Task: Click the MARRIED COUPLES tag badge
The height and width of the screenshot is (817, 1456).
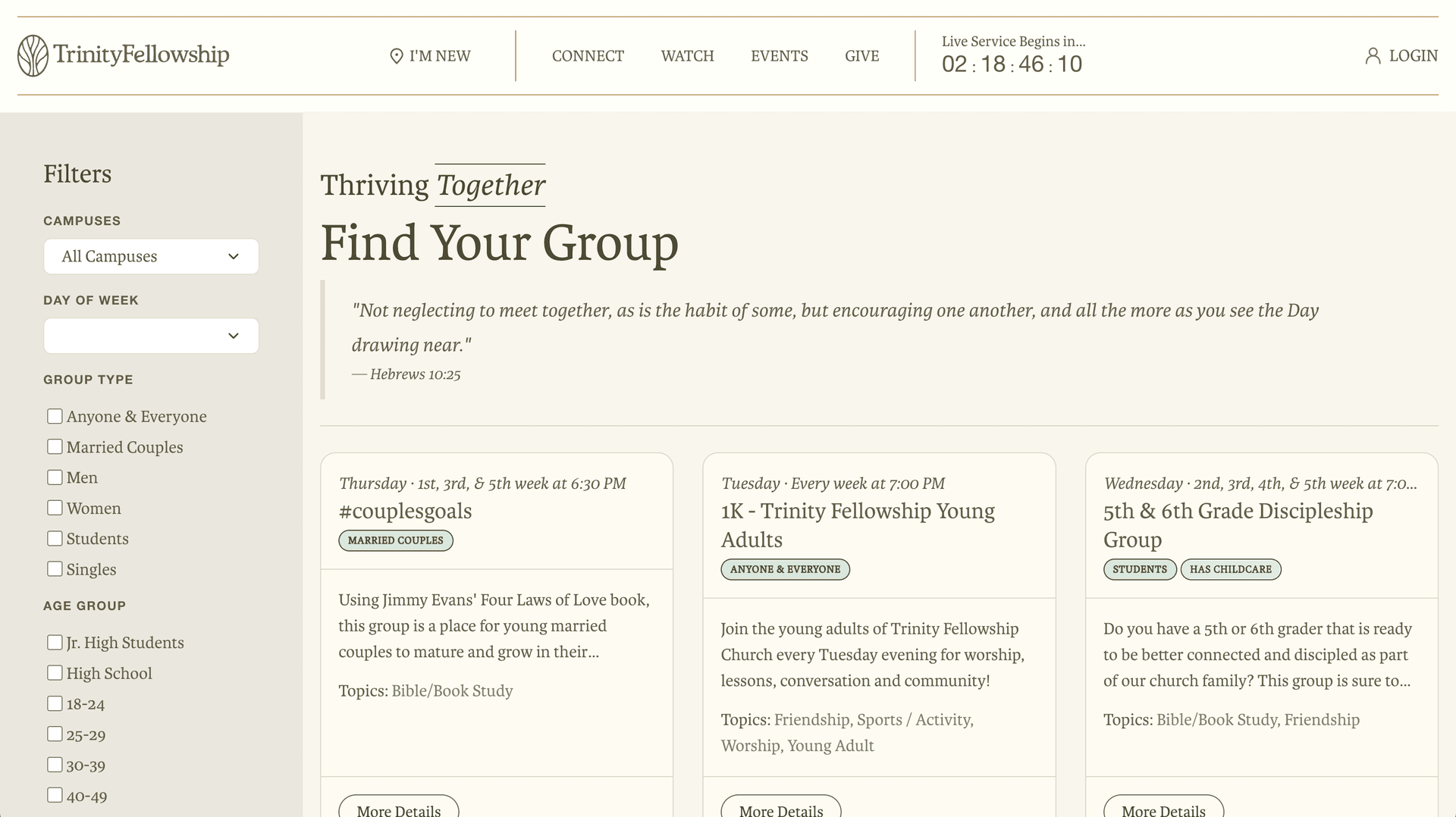Action: [396, 540]
